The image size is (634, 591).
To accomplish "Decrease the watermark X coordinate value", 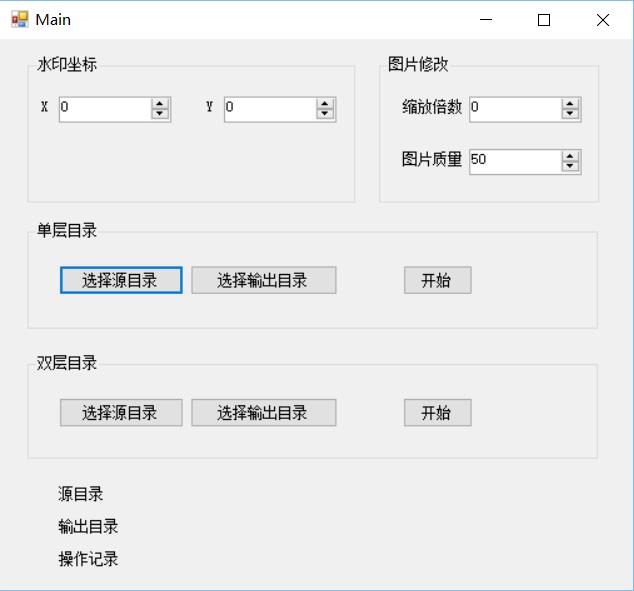I will [160, 114].
